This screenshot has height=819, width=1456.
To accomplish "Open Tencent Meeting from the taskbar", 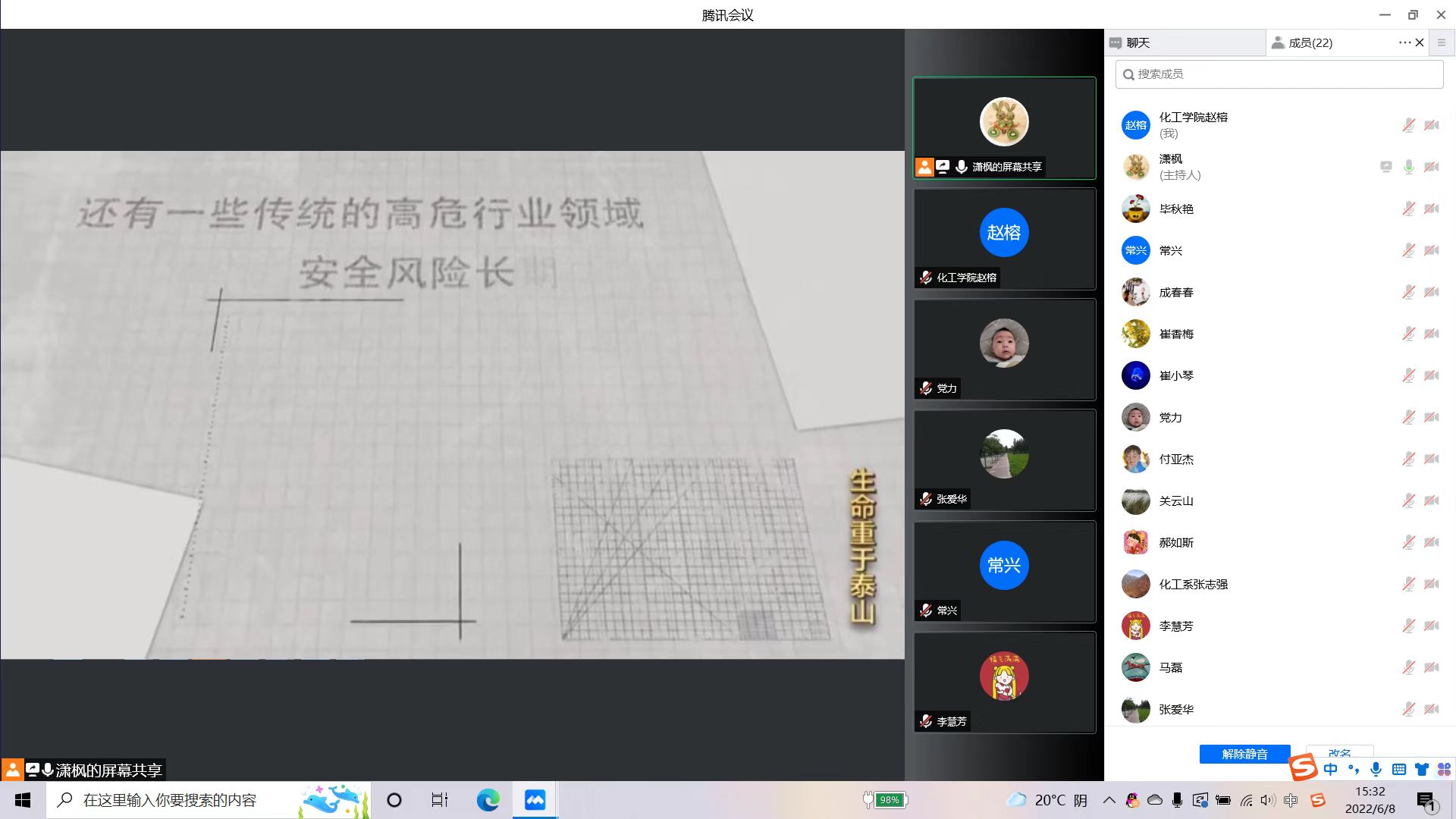I will (x=535, y=800).
